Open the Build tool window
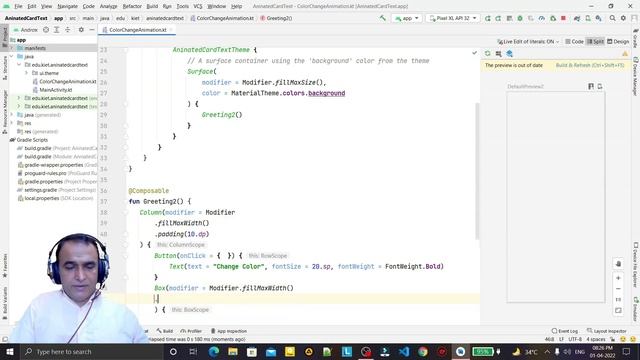 [165, 331]
